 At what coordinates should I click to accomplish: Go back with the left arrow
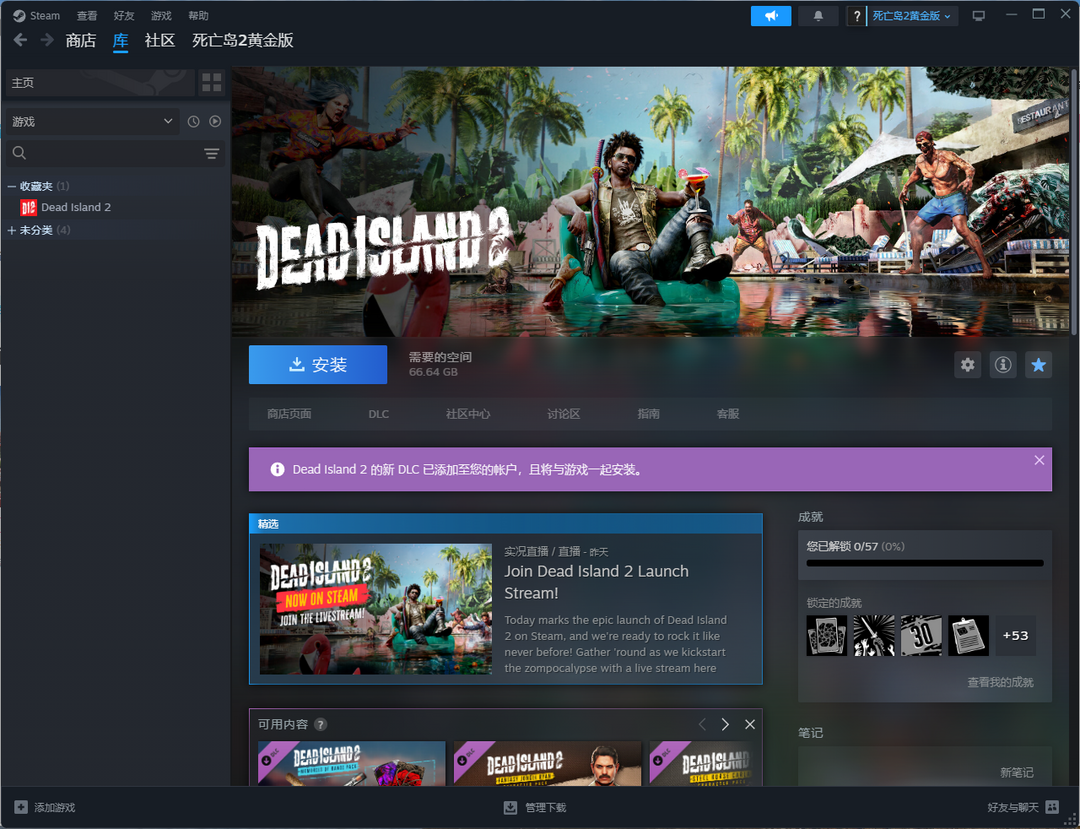(x=20, y=41)
